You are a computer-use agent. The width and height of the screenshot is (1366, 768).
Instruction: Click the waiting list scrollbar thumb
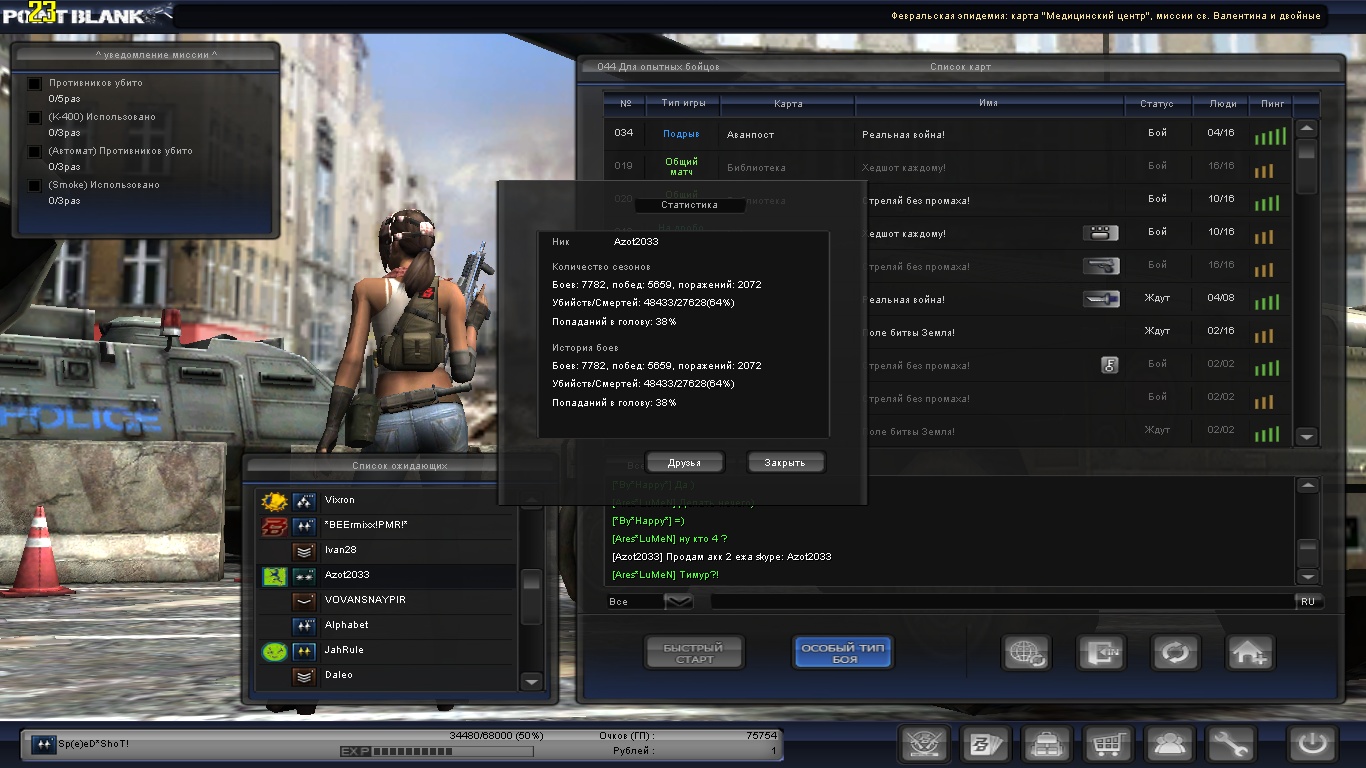tap(532, 597)
